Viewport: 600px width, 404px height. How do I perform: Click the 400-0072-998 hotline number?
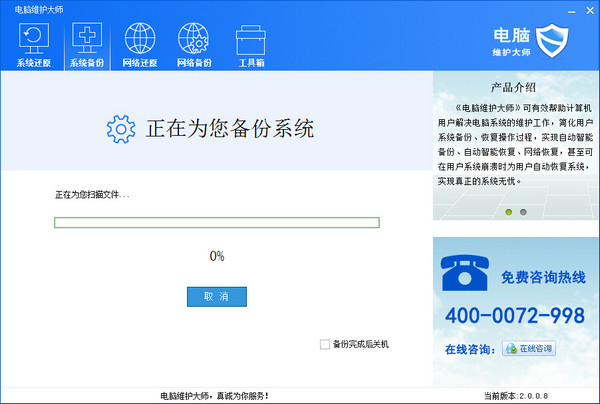(515, 316)
